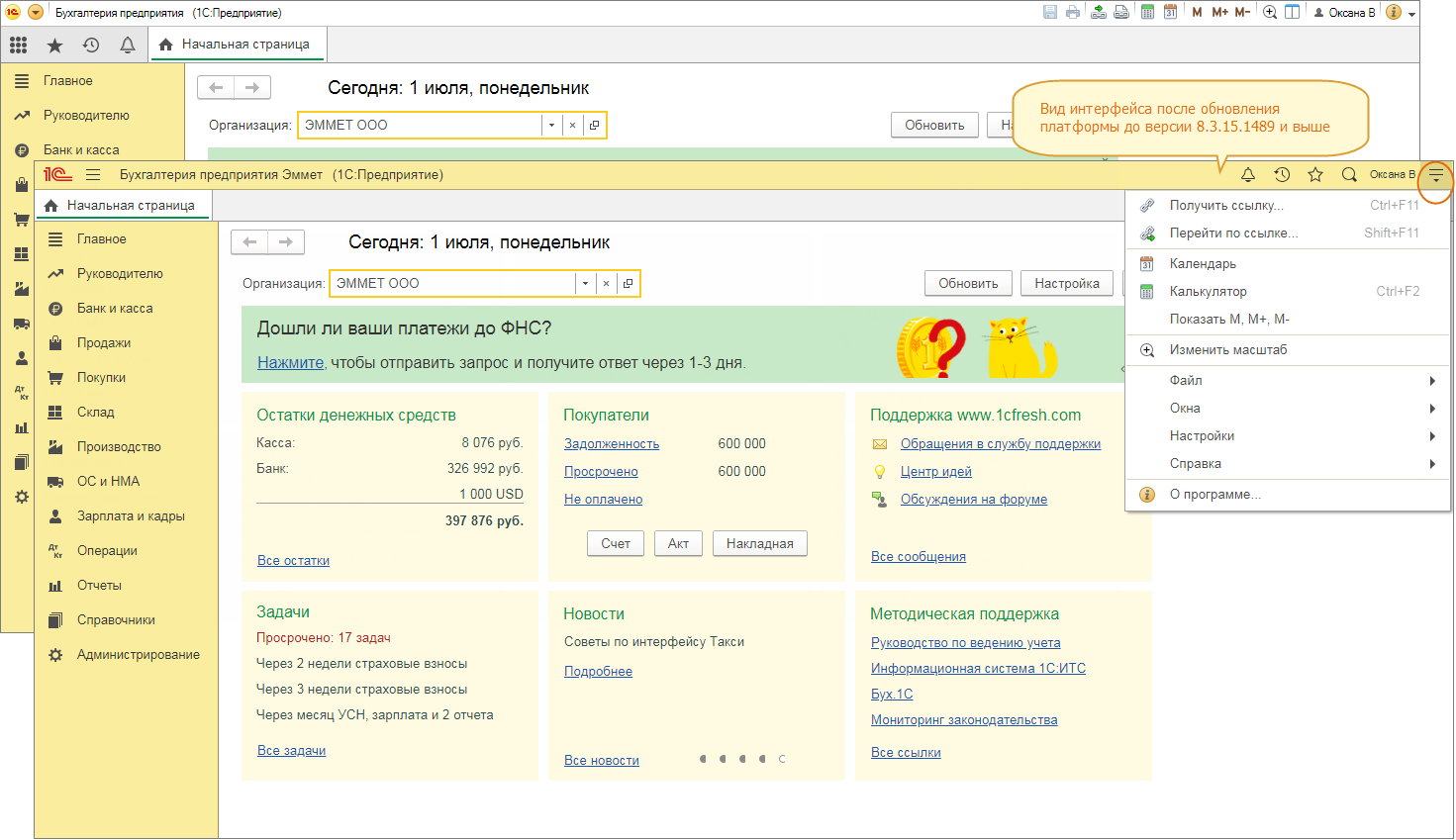The width and height of the screenshot is (1456, 840).
Task: Open the service menu icon circled at top right
Action: [x=1435, y=177]
